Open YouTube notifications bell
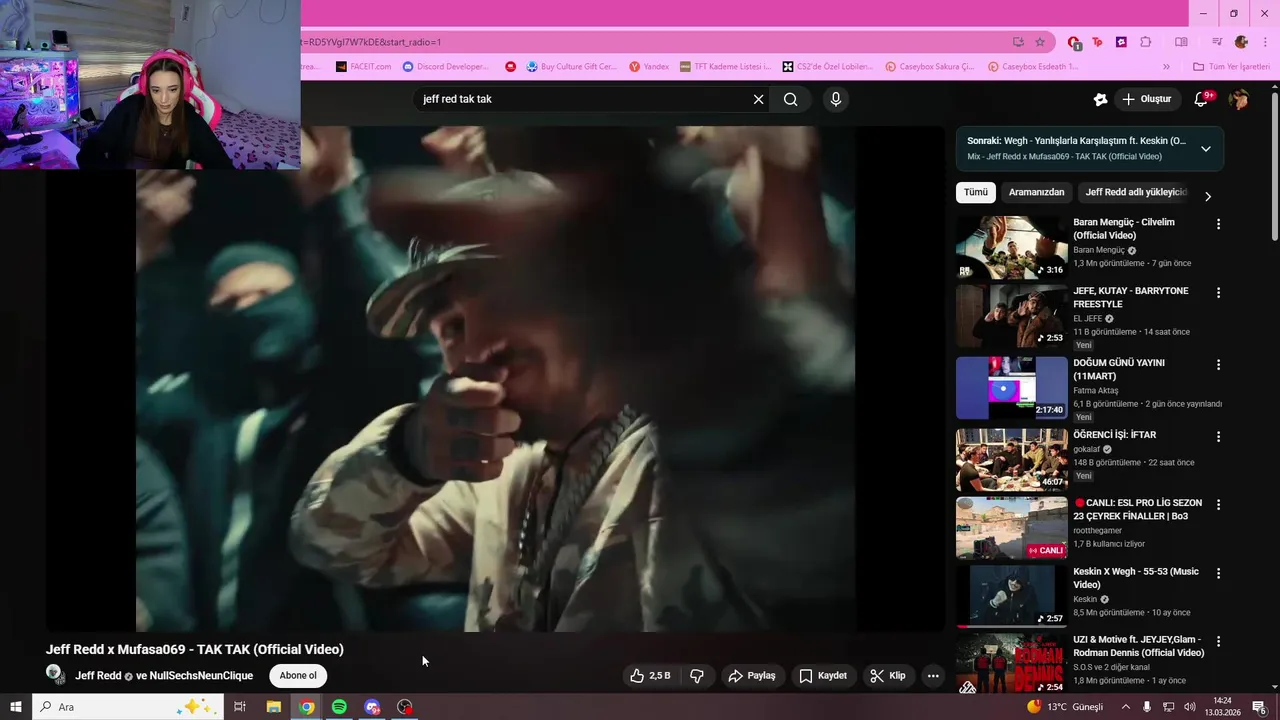1280x720 pixels. 1202,99
